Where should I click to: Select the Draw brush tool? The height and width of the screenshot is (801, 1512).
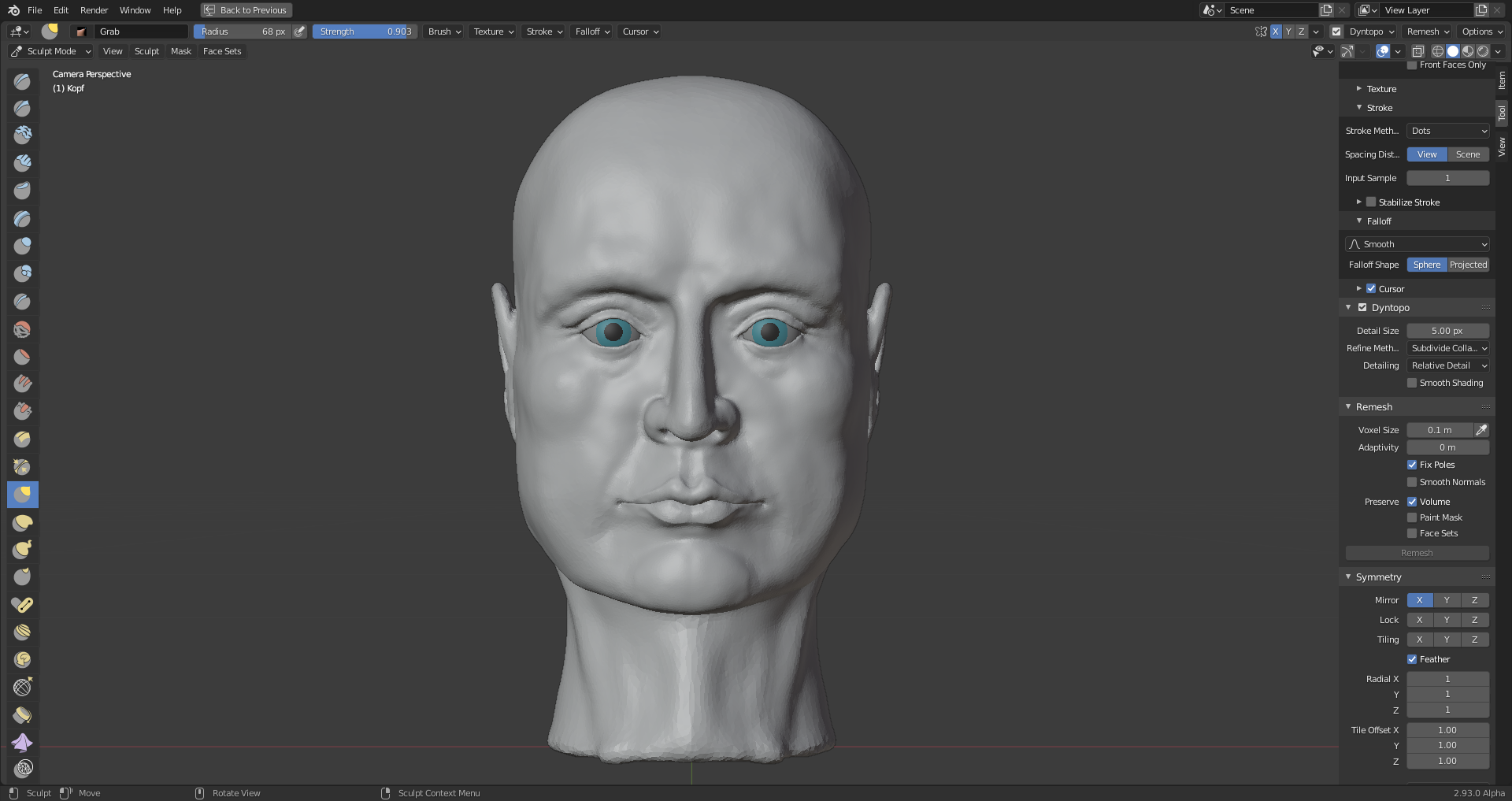(x=22, y=81)
